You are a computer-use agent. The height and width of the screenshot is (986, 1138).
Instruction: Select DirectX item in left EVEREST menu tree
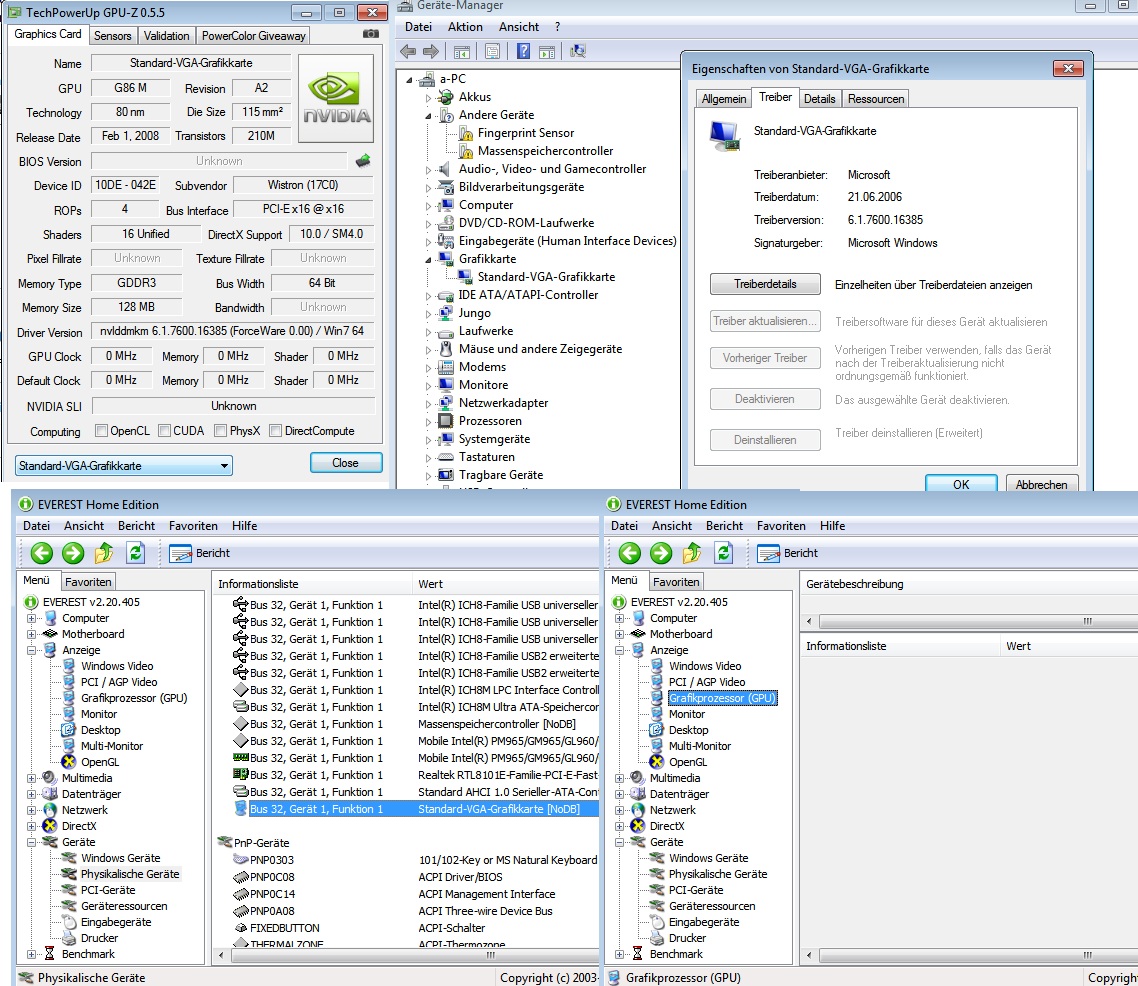click(x=78, y=826)
